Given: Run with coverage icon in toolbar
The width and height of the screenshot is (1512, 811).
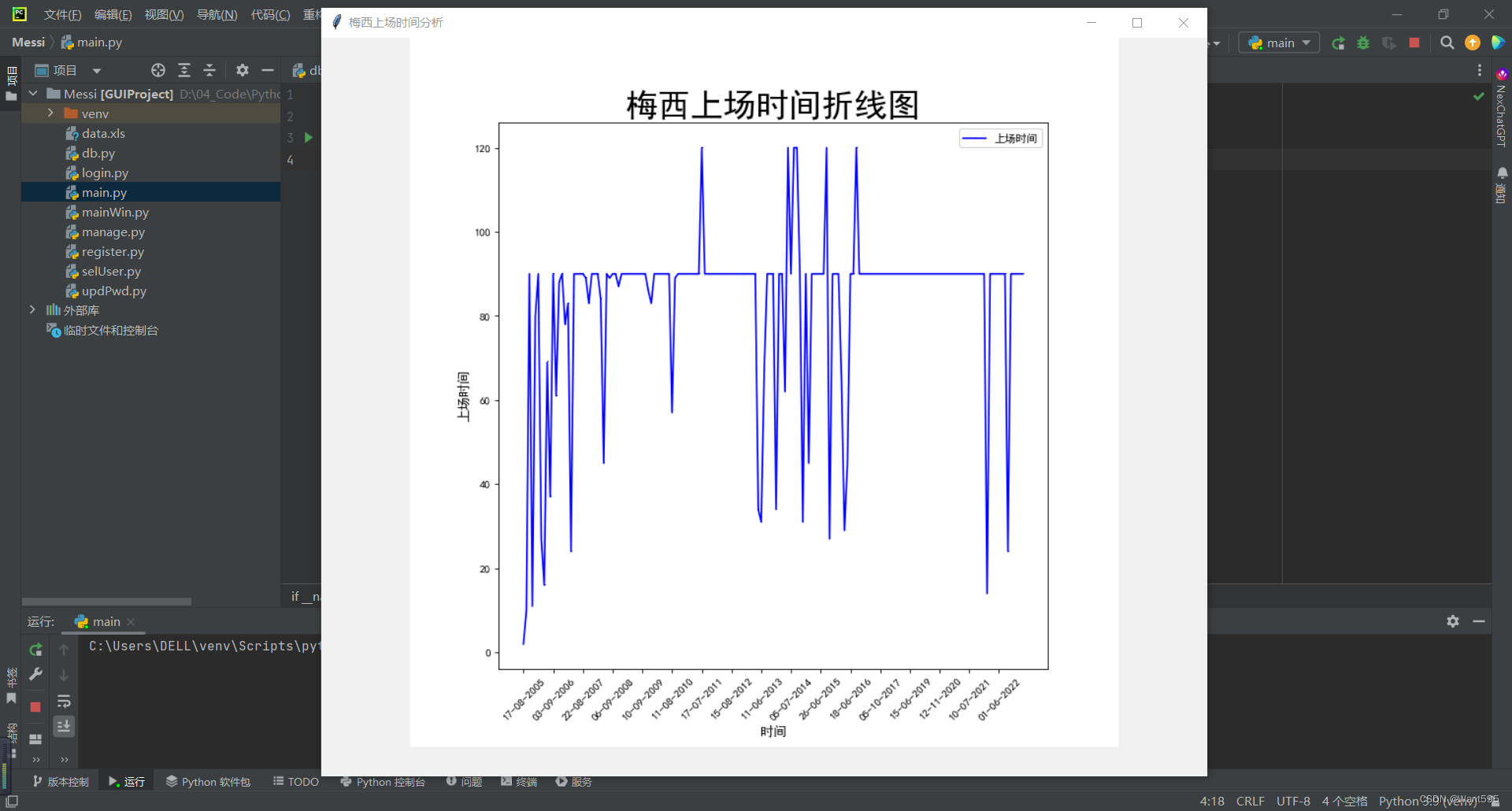Looking at the screenshot, I should pyautogui.click(x=1389, y=43).
